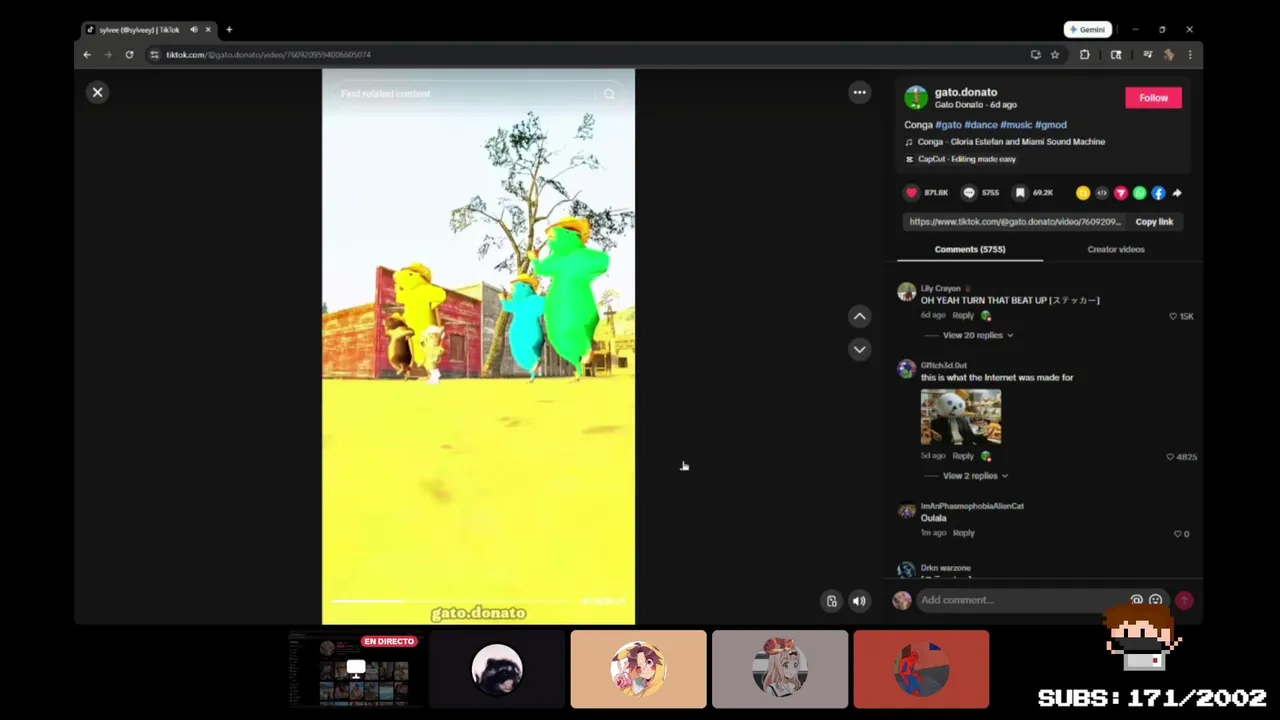Open a new browser tab with plus
Viewport: 1280px width, 720px height.
[229, 30]
